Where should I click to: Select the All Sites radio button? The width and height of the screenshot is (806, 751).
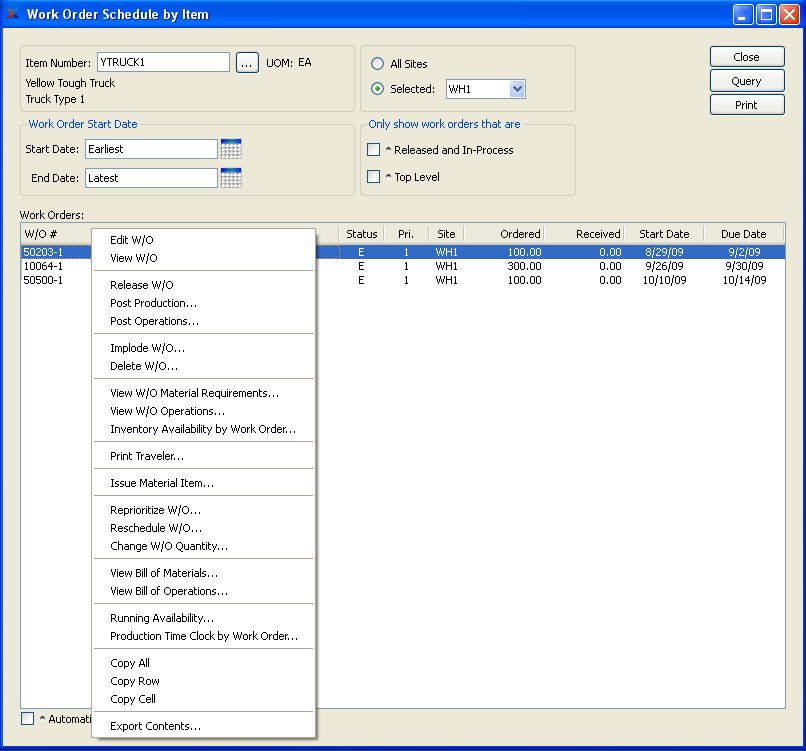[377, 64]
